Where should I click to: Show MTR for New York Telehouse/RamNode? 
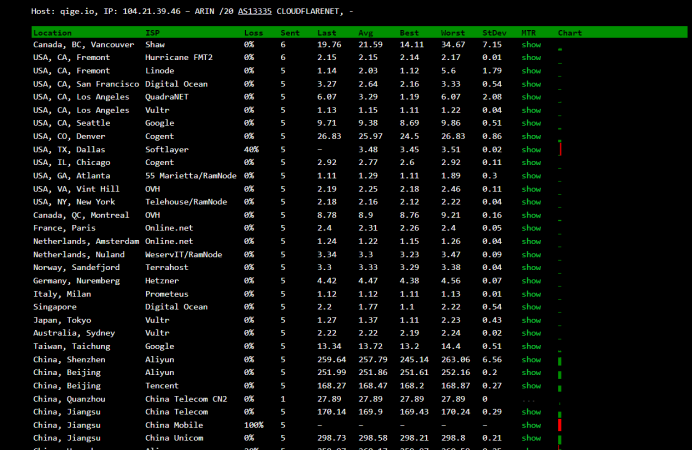[x=531, y=202]
